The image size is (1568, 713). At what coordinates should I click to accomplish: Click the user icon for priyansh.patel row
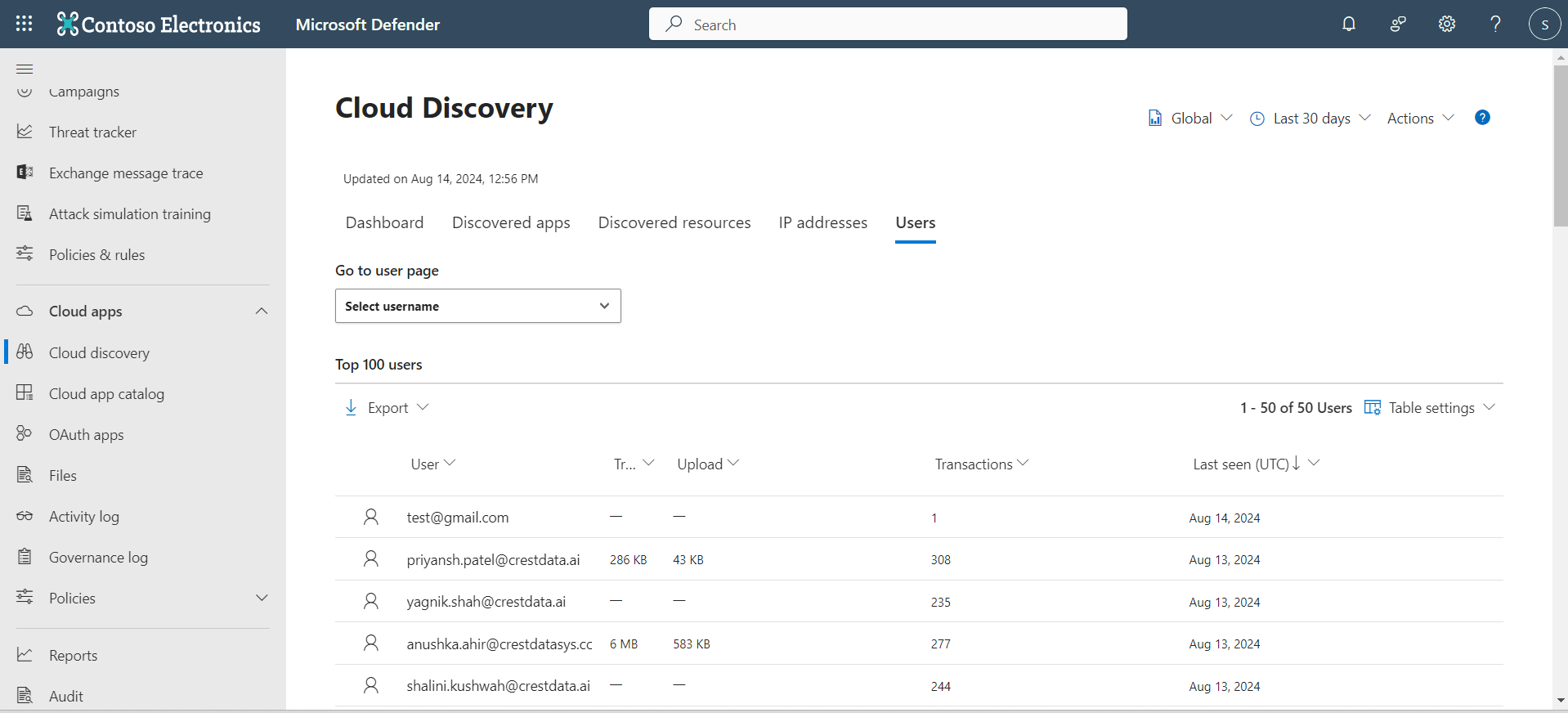pyautogui.click(x=371, y=559)
